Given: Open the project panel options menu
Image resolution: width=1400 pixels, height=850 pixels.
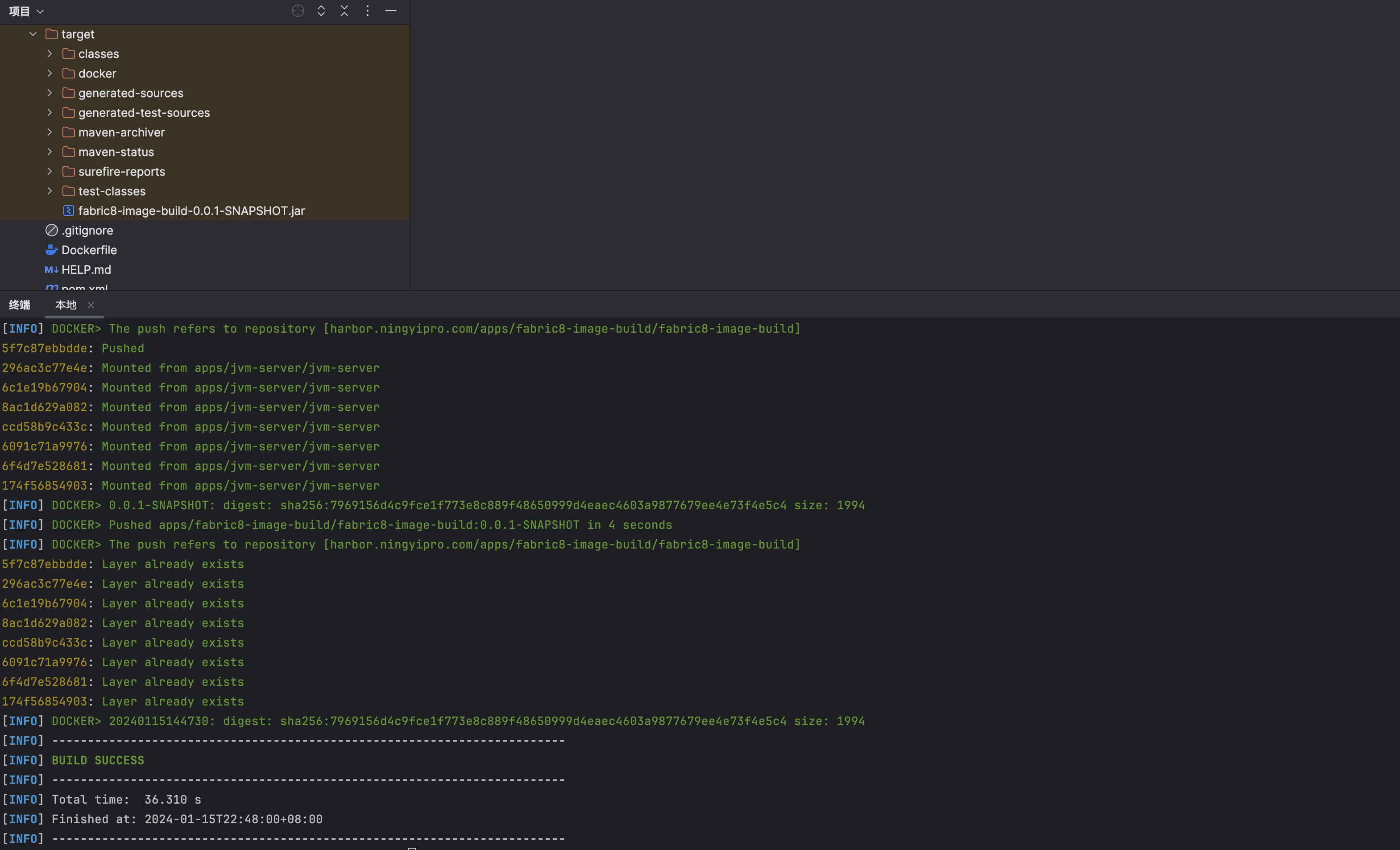Looking at the screenshot, I should click(368, 11).
